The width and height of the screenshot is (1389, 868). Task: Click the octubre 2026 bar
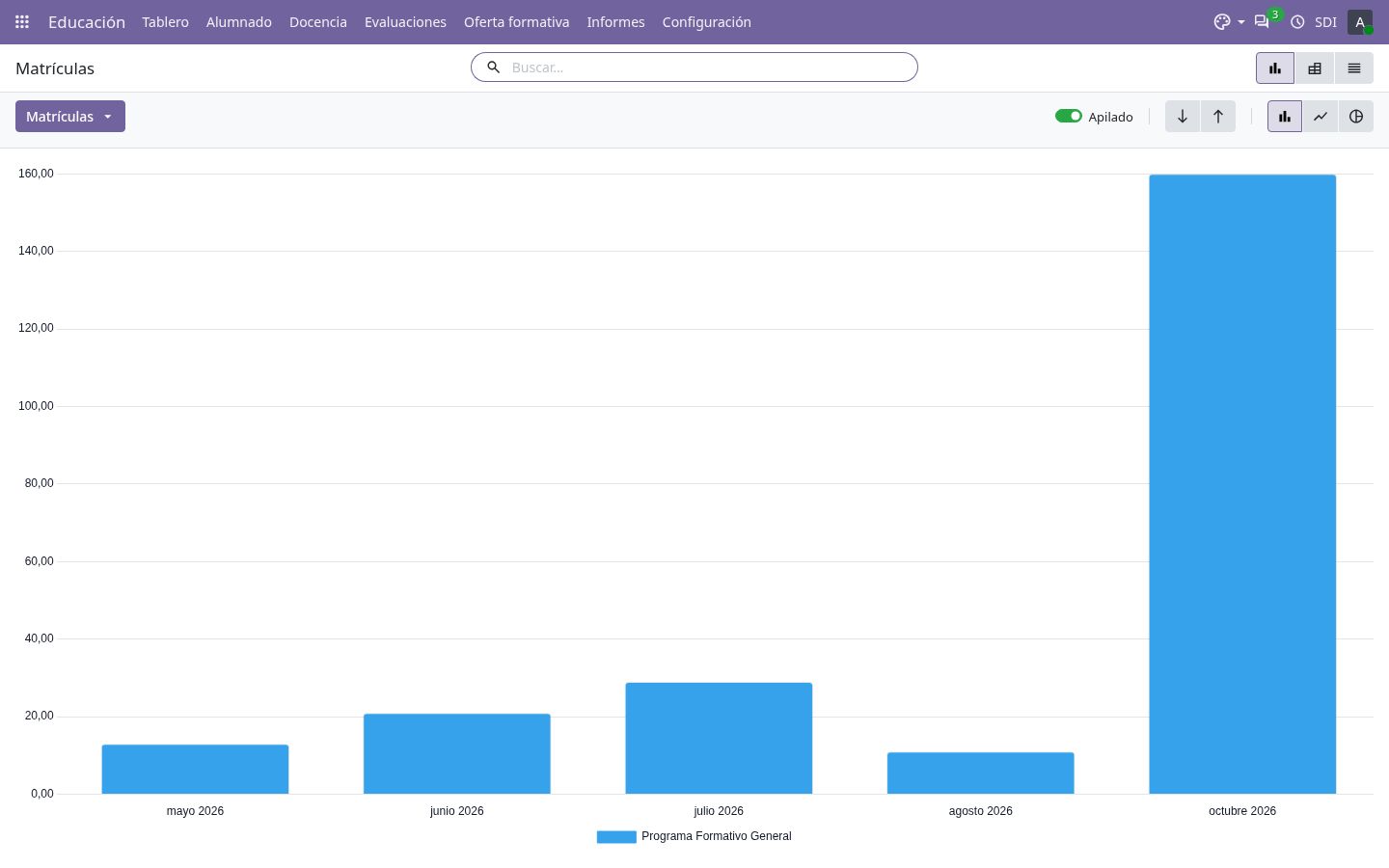point(1242,484)
